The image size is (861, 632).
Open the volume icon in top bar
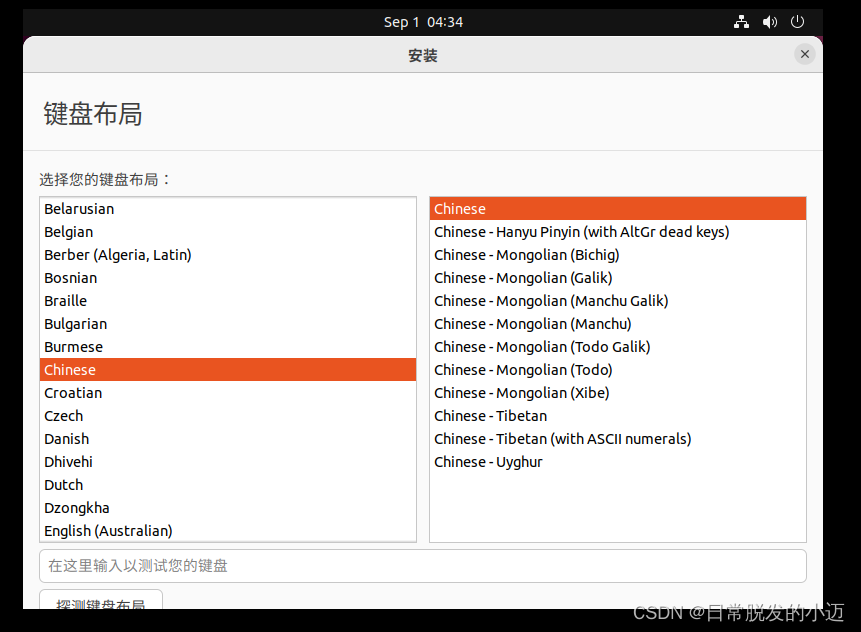[770, 22]
